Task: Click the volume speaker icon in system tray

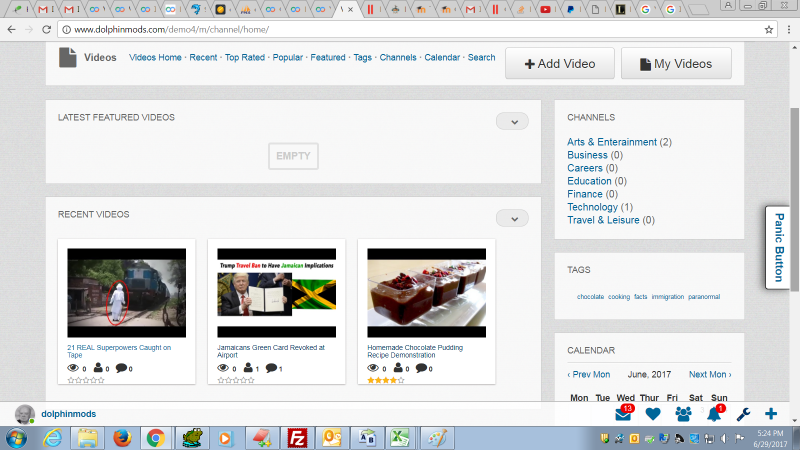Action: coord(724,438)
